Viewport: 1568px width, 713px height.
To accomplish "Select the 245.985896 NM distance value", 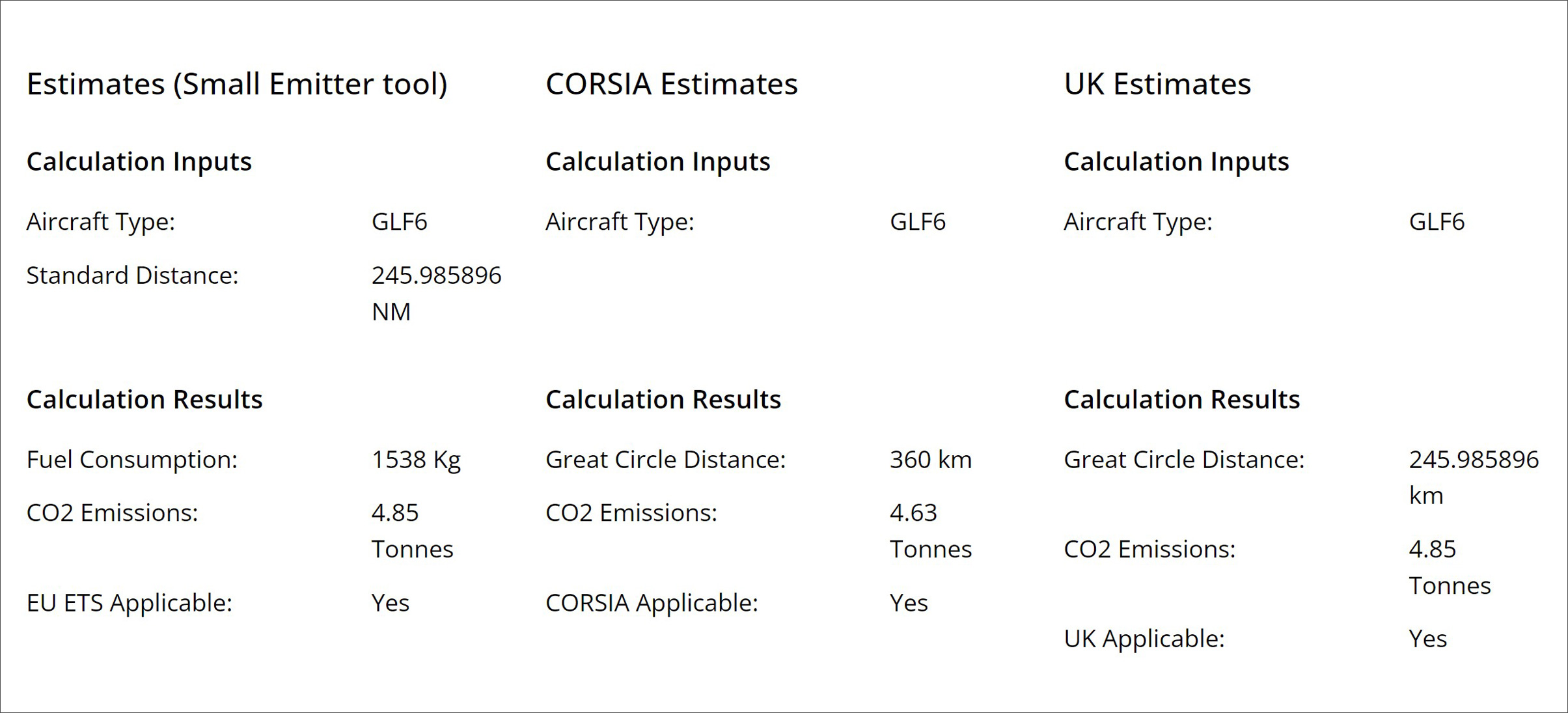I will click(x=435, y=292).
